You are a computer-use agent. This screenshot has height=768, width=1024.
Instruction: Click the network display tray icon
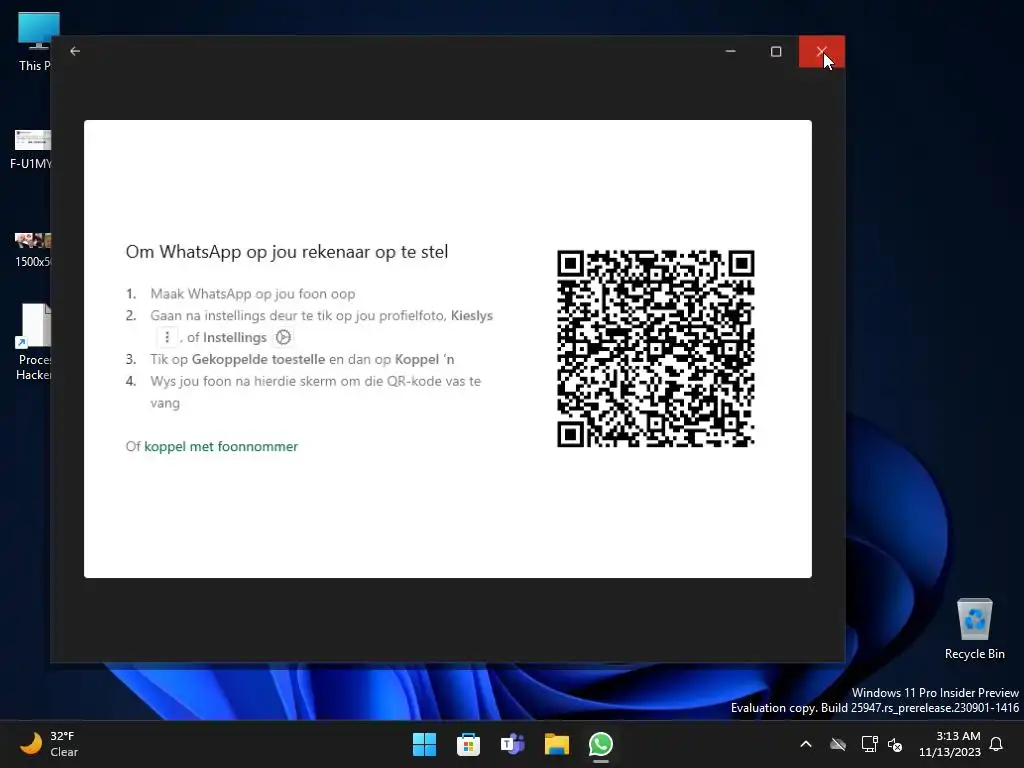(869, 744)
